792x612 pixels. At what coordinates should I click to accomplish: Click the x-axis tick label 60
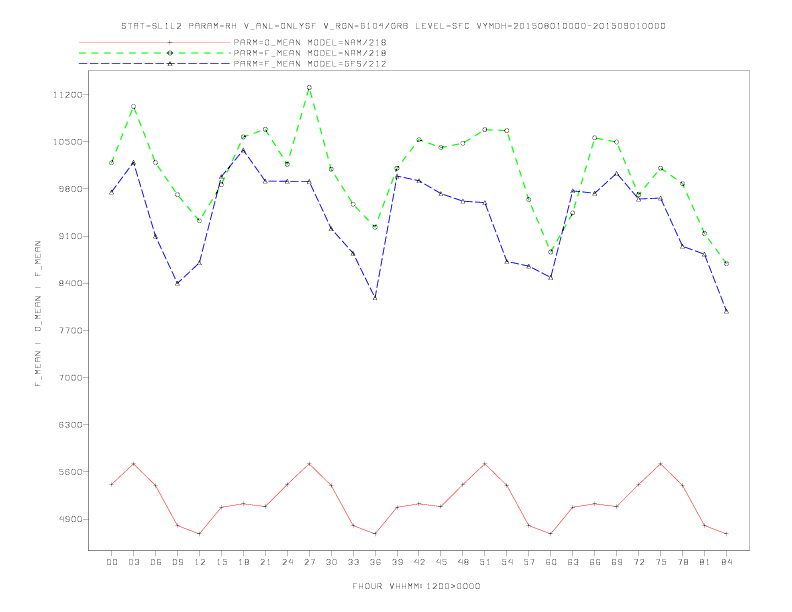coord(551,562)
